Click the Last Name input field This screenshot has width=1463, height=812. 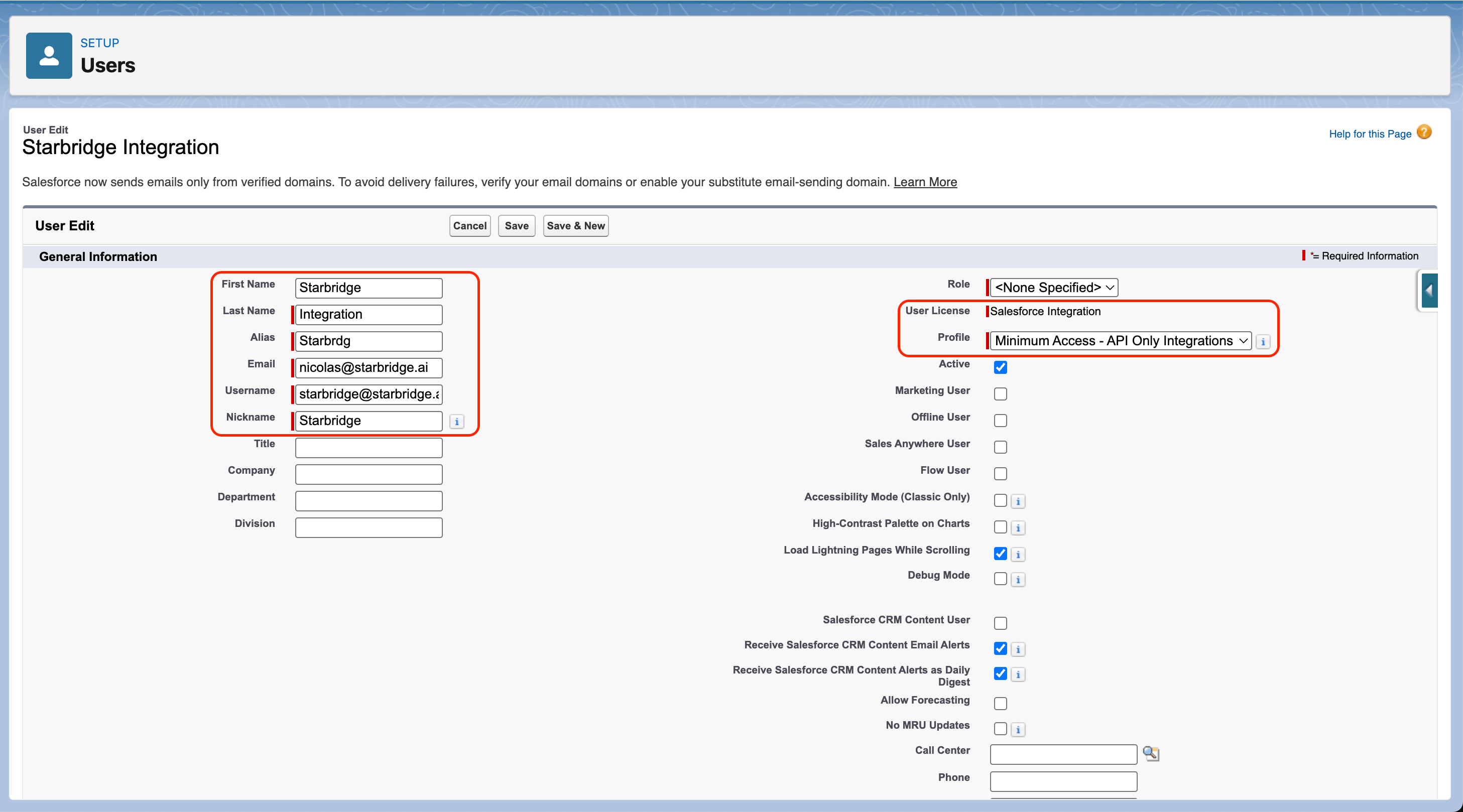click(x=369, y=315)
